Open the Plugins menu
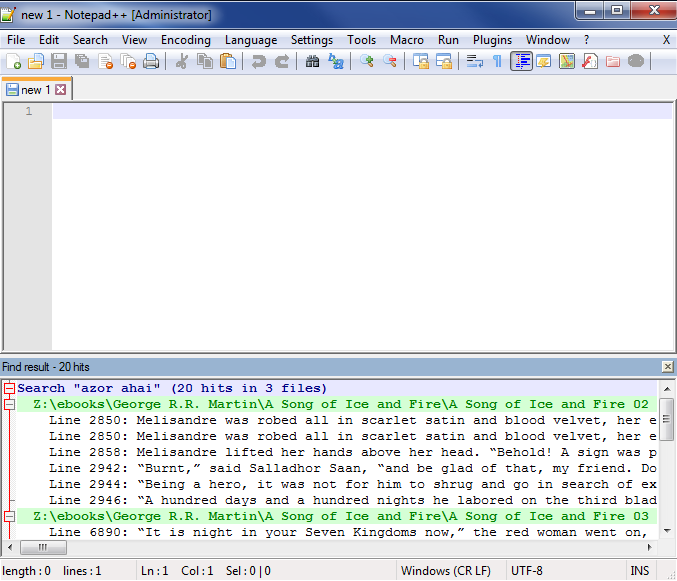677x581 pixels. click(x=492, y=40)
